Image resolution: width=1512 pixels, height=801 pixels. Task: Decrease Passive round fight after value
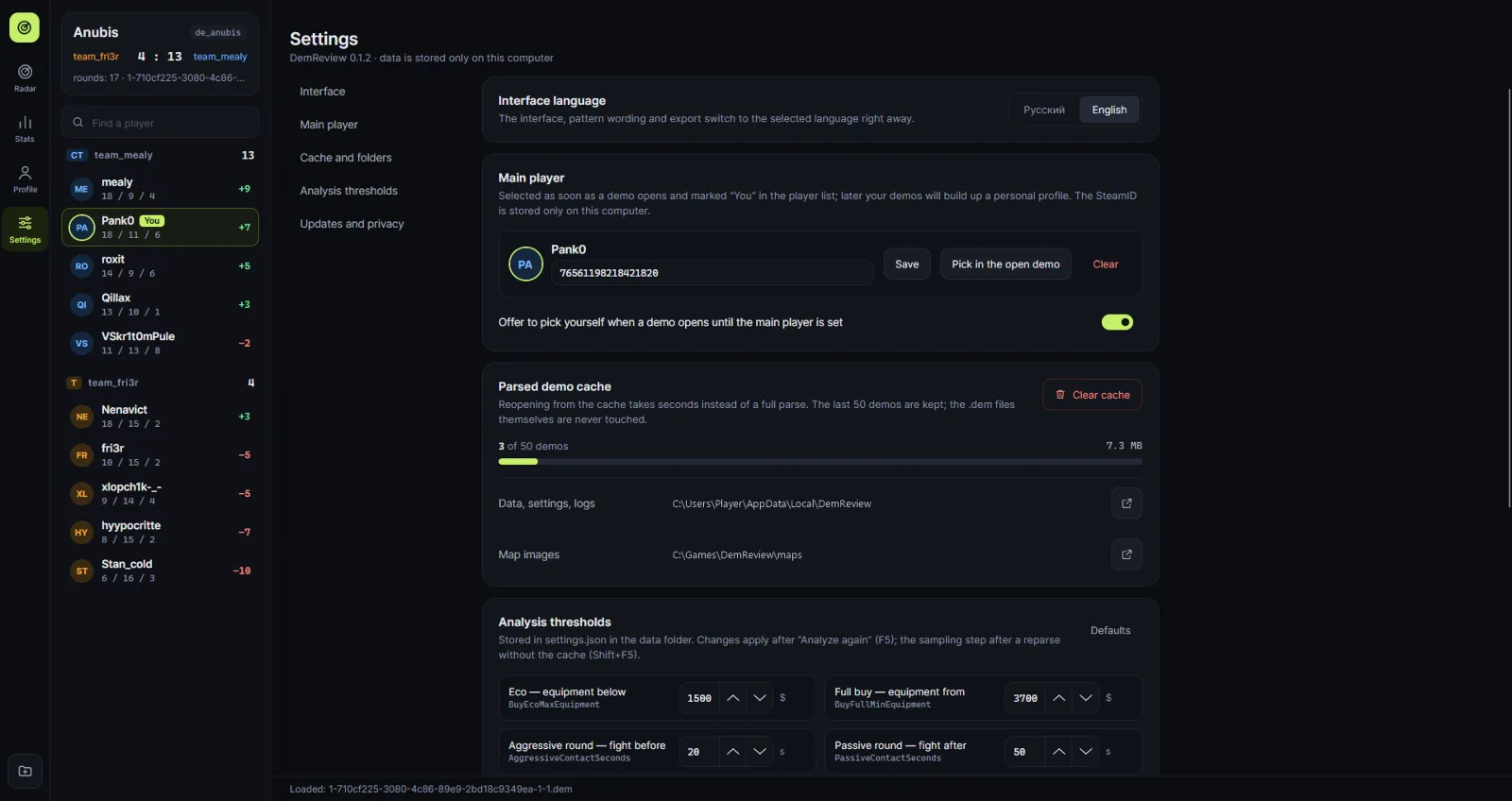point(1086,752)
